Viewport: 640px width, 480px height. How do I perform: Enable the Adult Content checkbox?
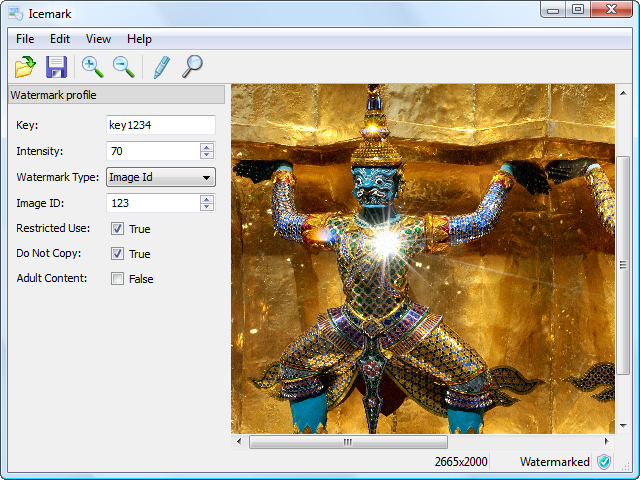[117, 279]
